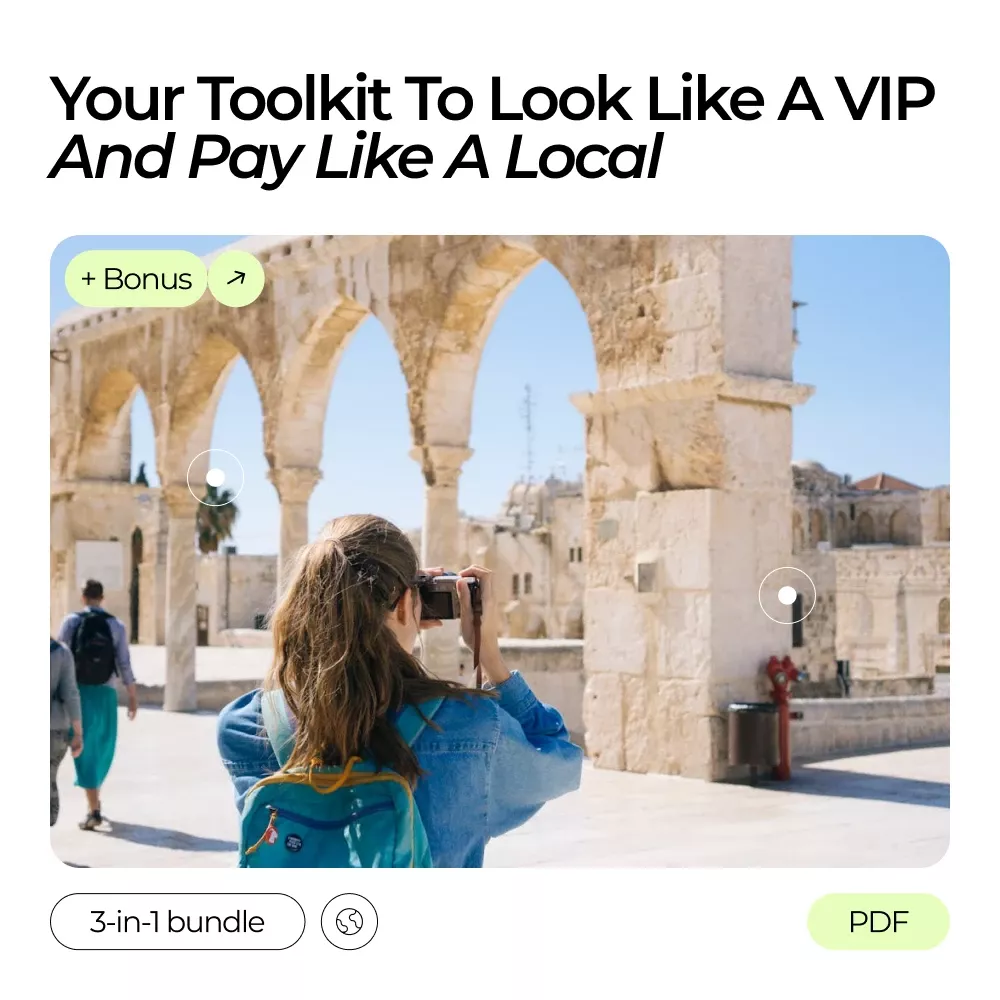Click the antenna tower seen through the arch
This screenshot has width=1000, height=1000.
pos(527,429)
